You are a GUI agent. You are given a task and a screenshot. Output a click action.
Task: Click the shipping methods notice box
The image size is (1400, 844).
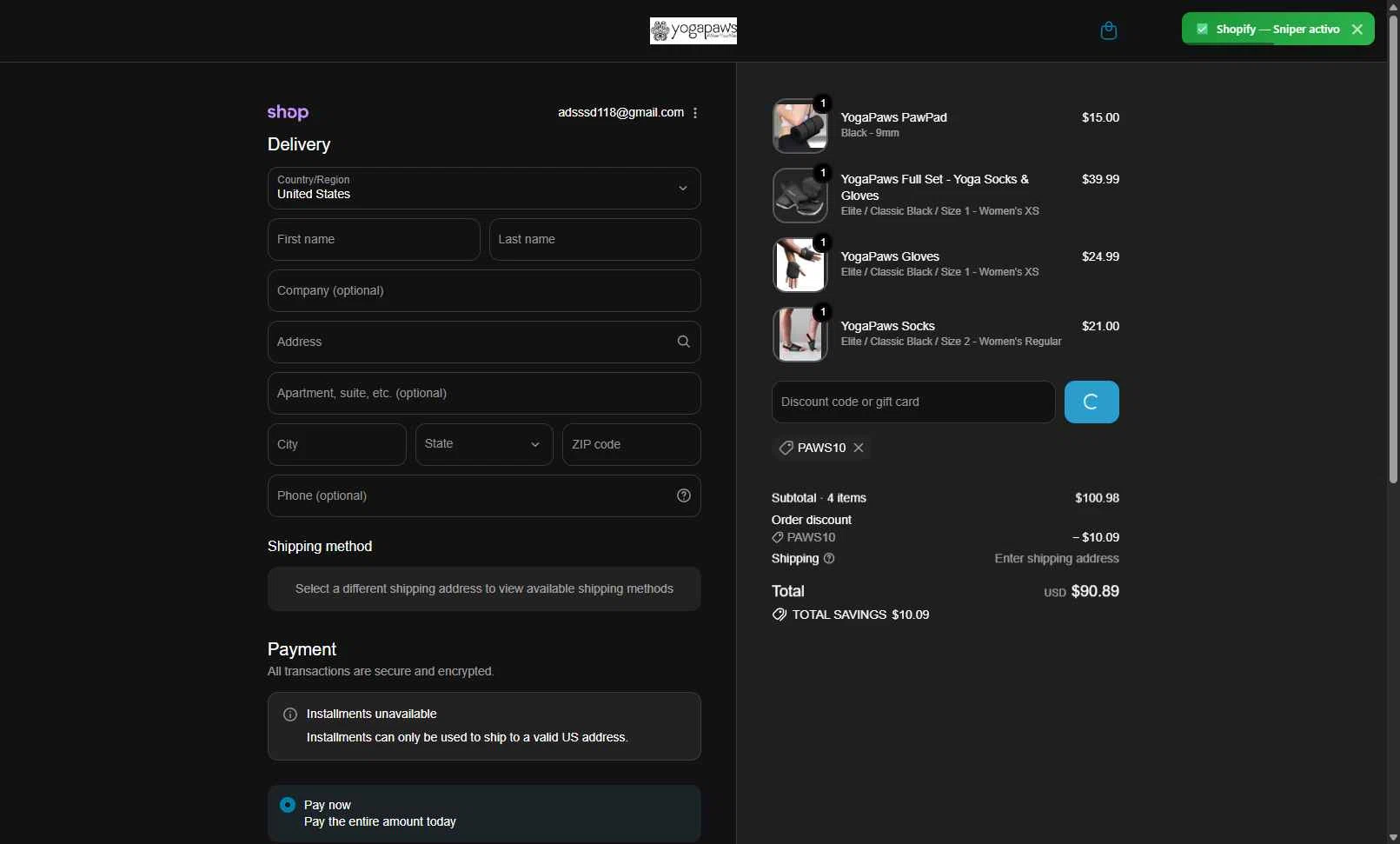click(x=484, y=589)
